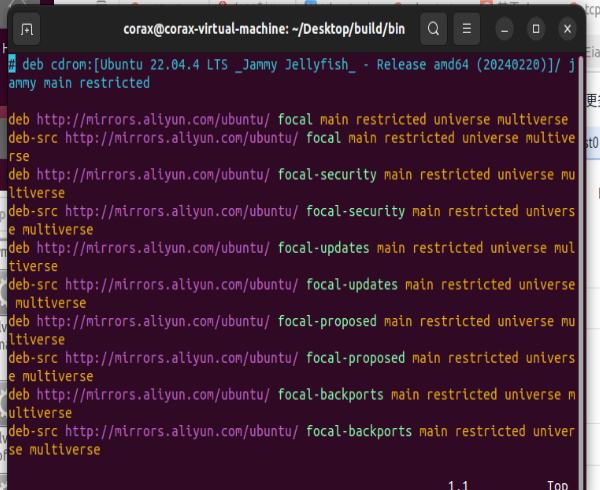Image resolution: width=600 pixels, height=490 pixels.
Task: Open the terminal search tool
Action: 433,29
